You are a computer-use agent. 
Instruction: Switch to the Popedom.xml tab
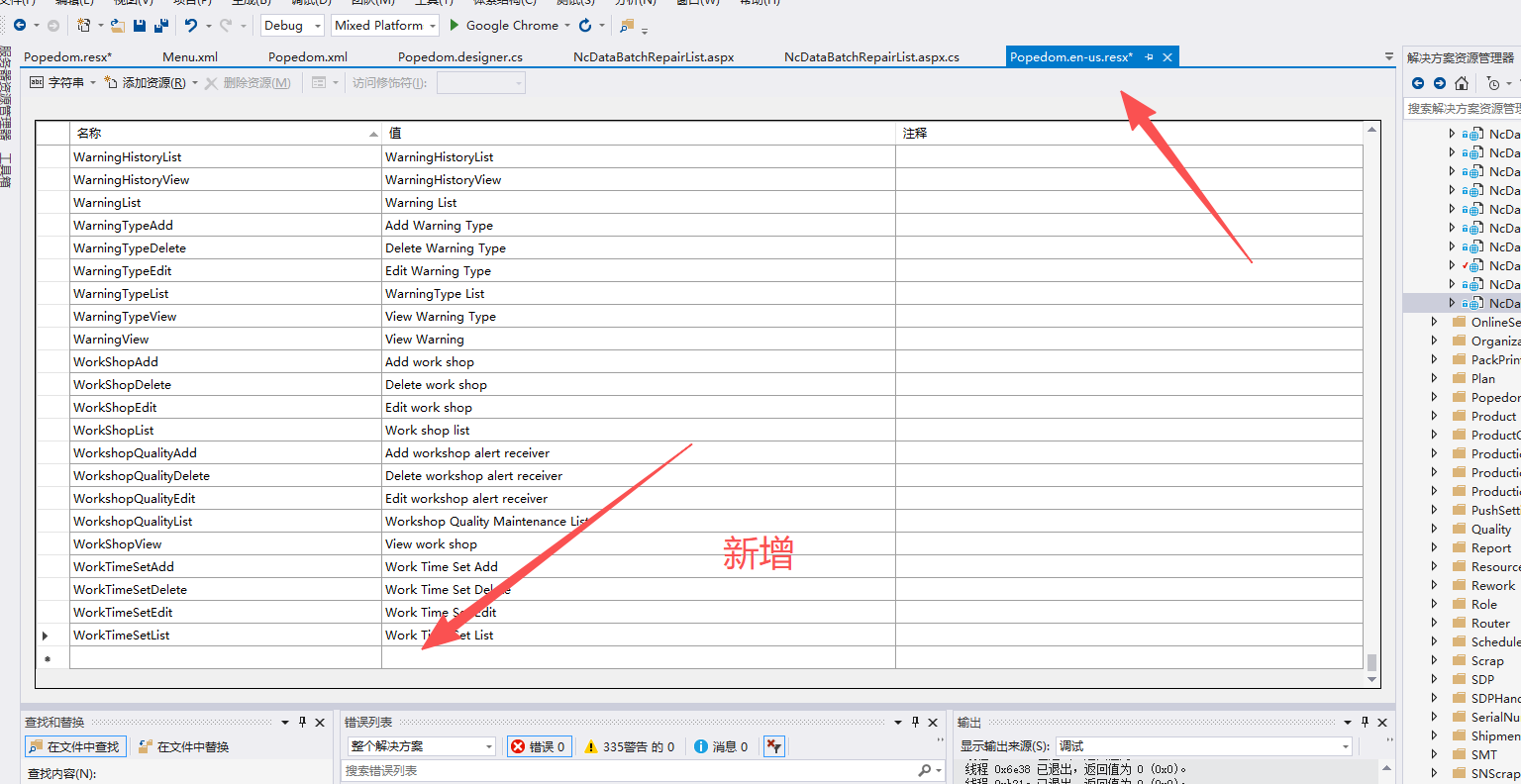308,57
